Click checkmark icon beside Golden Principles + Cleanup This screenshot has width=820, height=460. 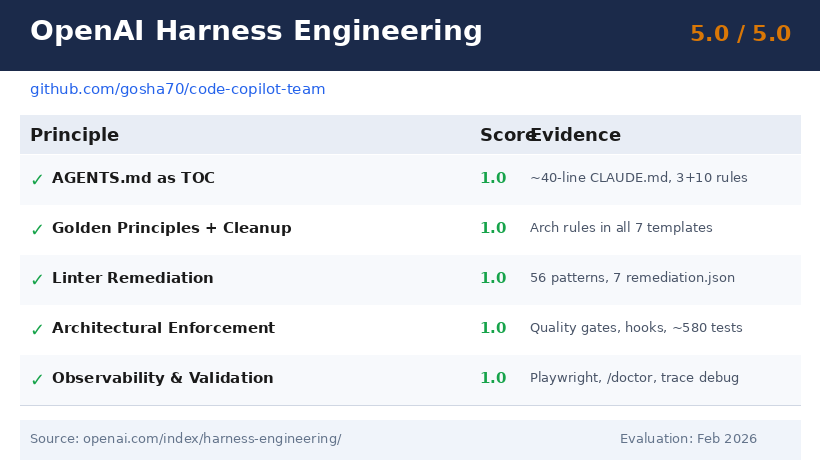click(37, 230)
